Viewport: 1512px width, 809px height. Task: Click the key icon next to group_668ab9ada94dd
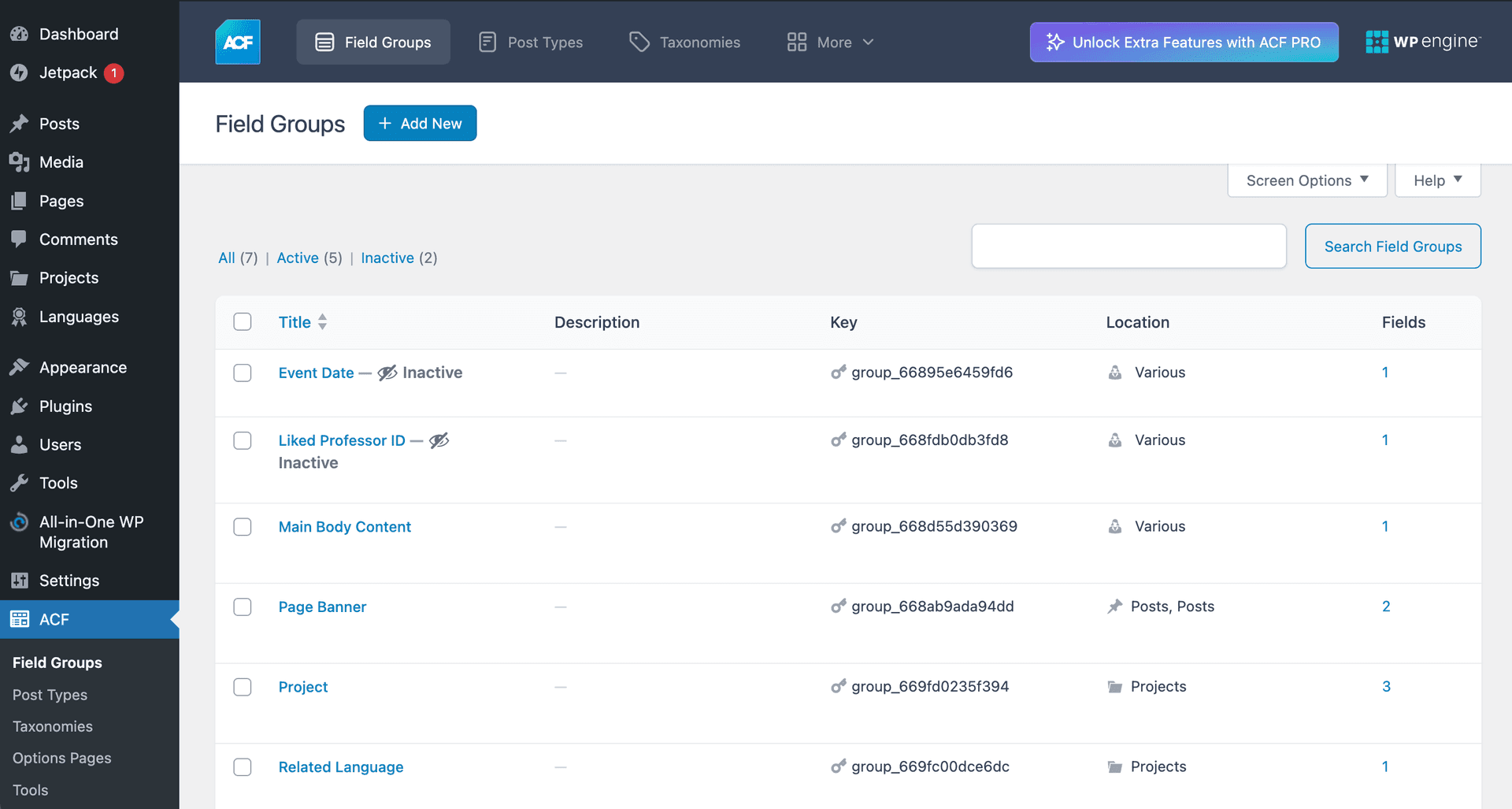pos(838,607)
